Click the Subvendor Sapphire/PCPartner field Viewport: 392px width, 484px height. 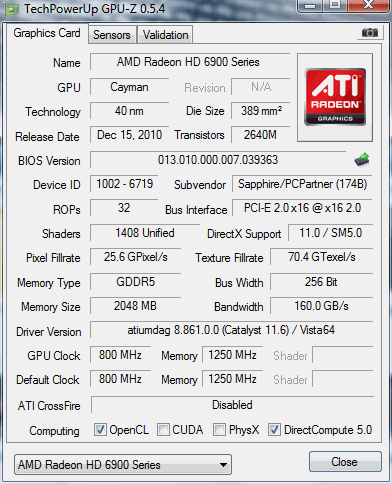(x=302, y=184)
